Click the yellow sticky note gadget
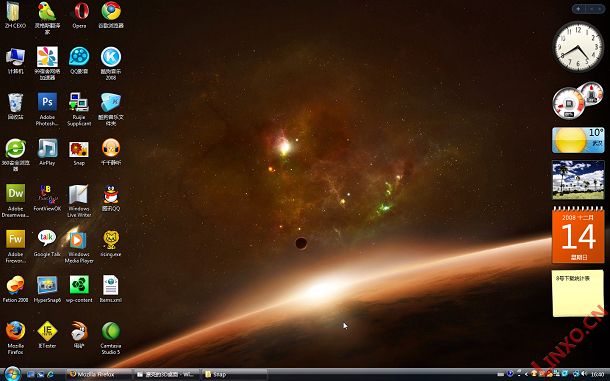This screenshot has width=610, height=381. (x=578, y=294)
